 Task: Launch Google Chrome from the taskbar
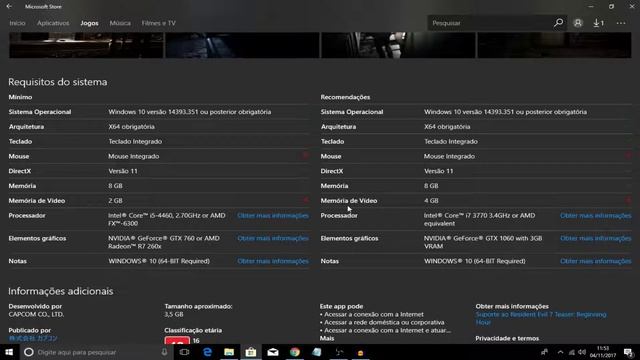pyautogui.click(x=295, y=352)
